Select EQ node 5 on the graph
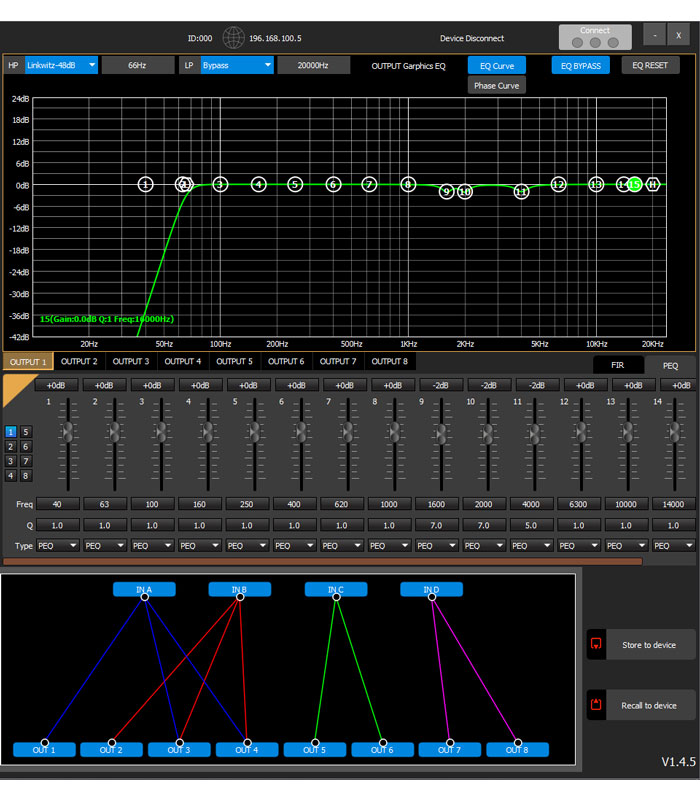Viewport: 700px width, 800px height. [x=295, y=185]
